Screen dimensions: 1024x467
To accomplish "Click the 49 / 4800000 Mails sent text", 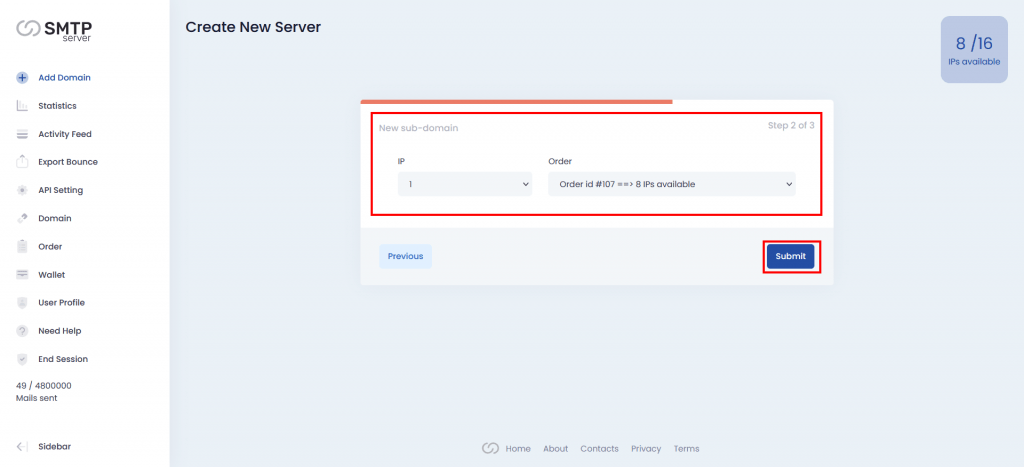I will (x=44, y=392).
